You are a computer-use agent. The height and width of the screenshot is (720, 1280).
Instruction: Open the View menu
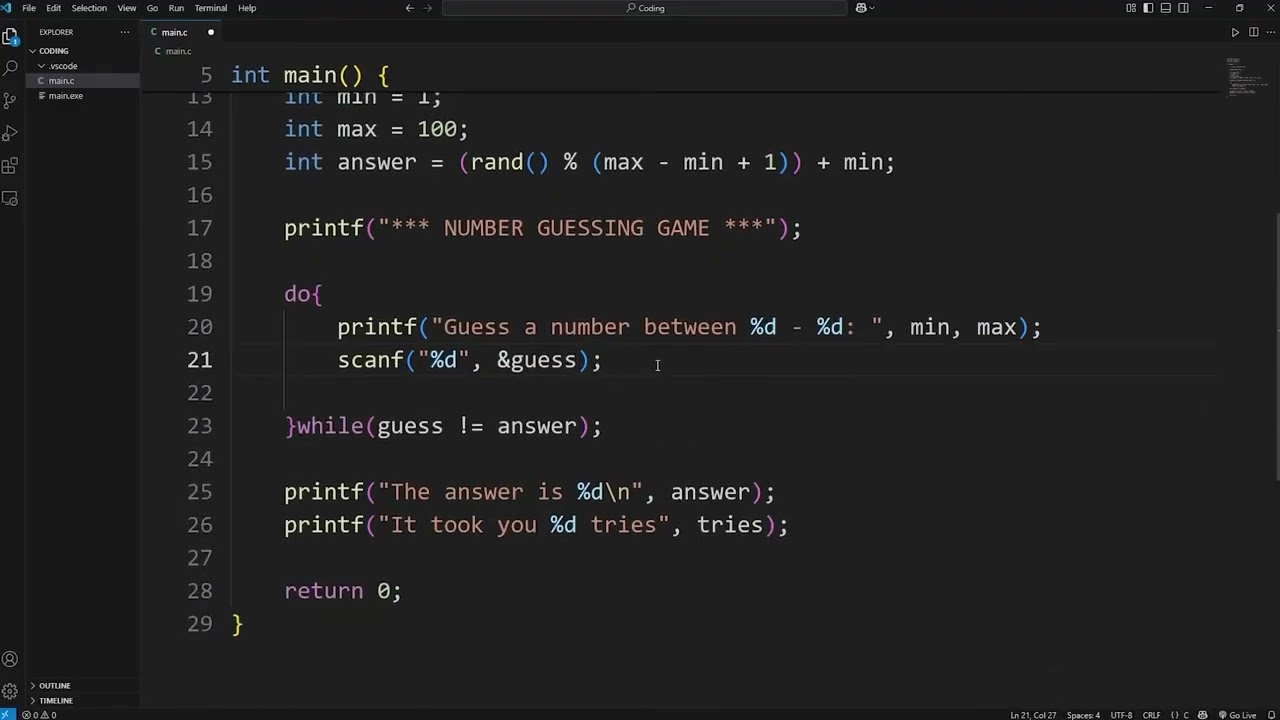point(127,8)
